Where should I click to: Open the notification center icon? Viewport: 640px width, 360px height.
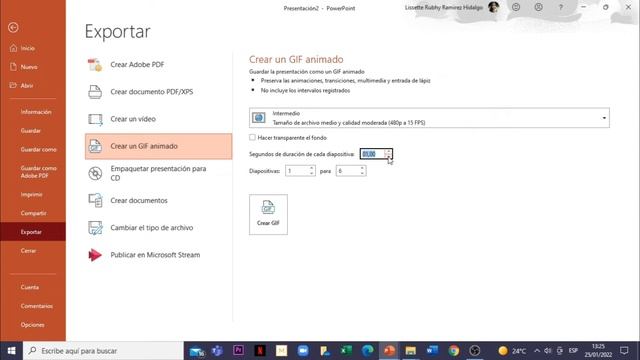tap(624, 351)
